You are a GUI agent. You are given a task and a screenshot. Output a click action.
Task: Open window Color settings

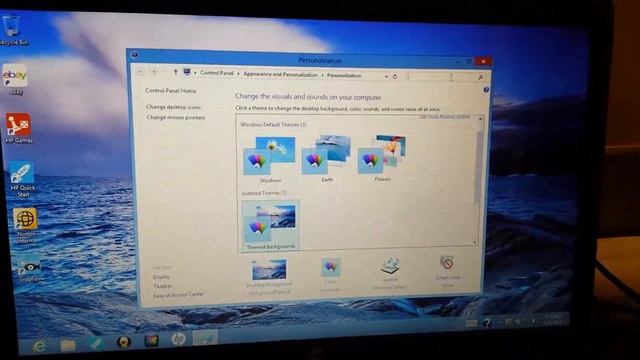click(331, 275)
